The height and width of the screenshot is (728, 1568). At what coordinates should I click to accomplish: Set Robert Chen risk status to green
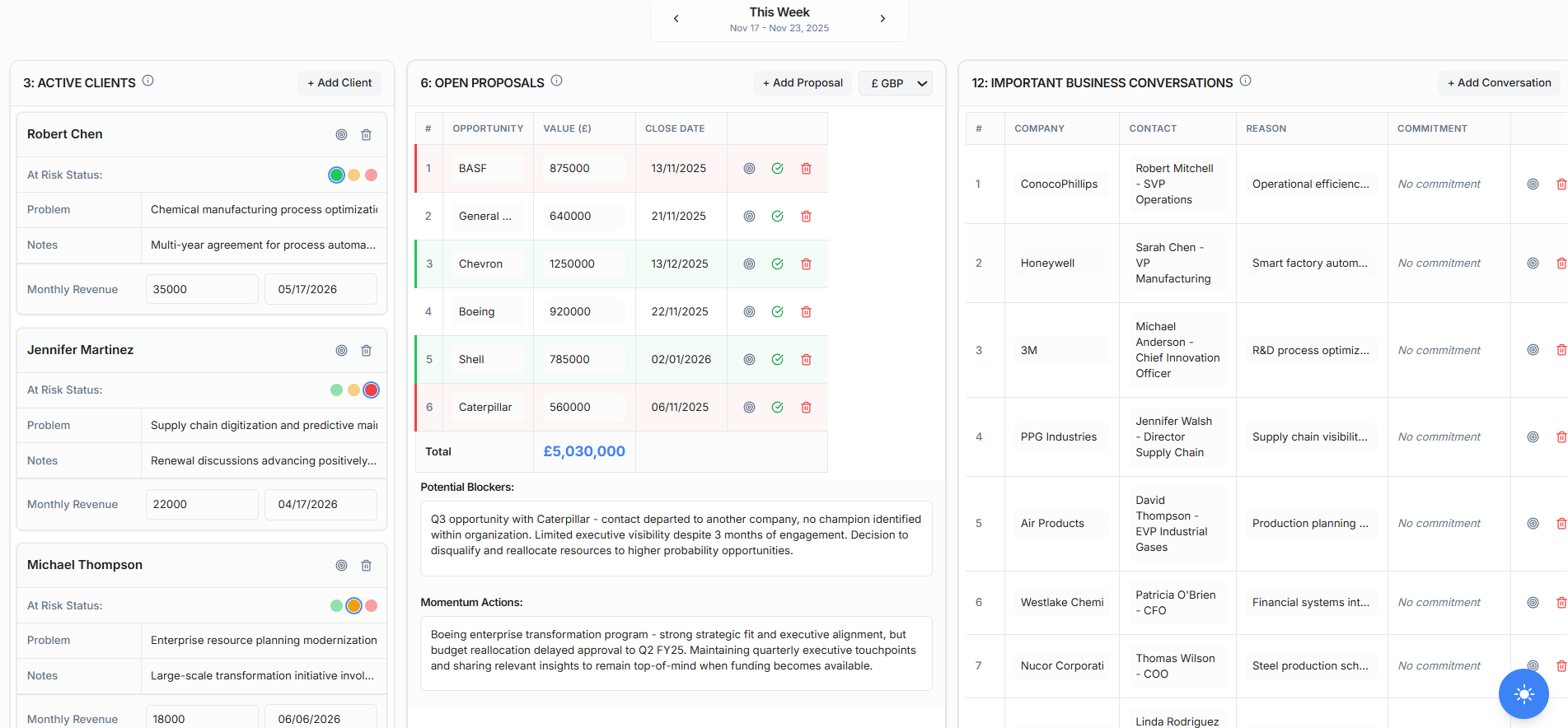(336, 175)
